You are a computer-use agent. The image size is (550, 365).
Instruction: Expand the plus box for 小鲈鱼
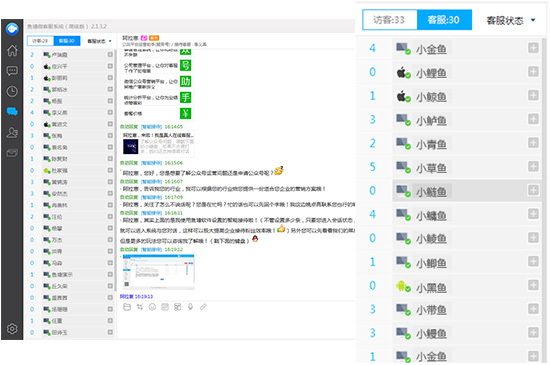coord(533,119)
